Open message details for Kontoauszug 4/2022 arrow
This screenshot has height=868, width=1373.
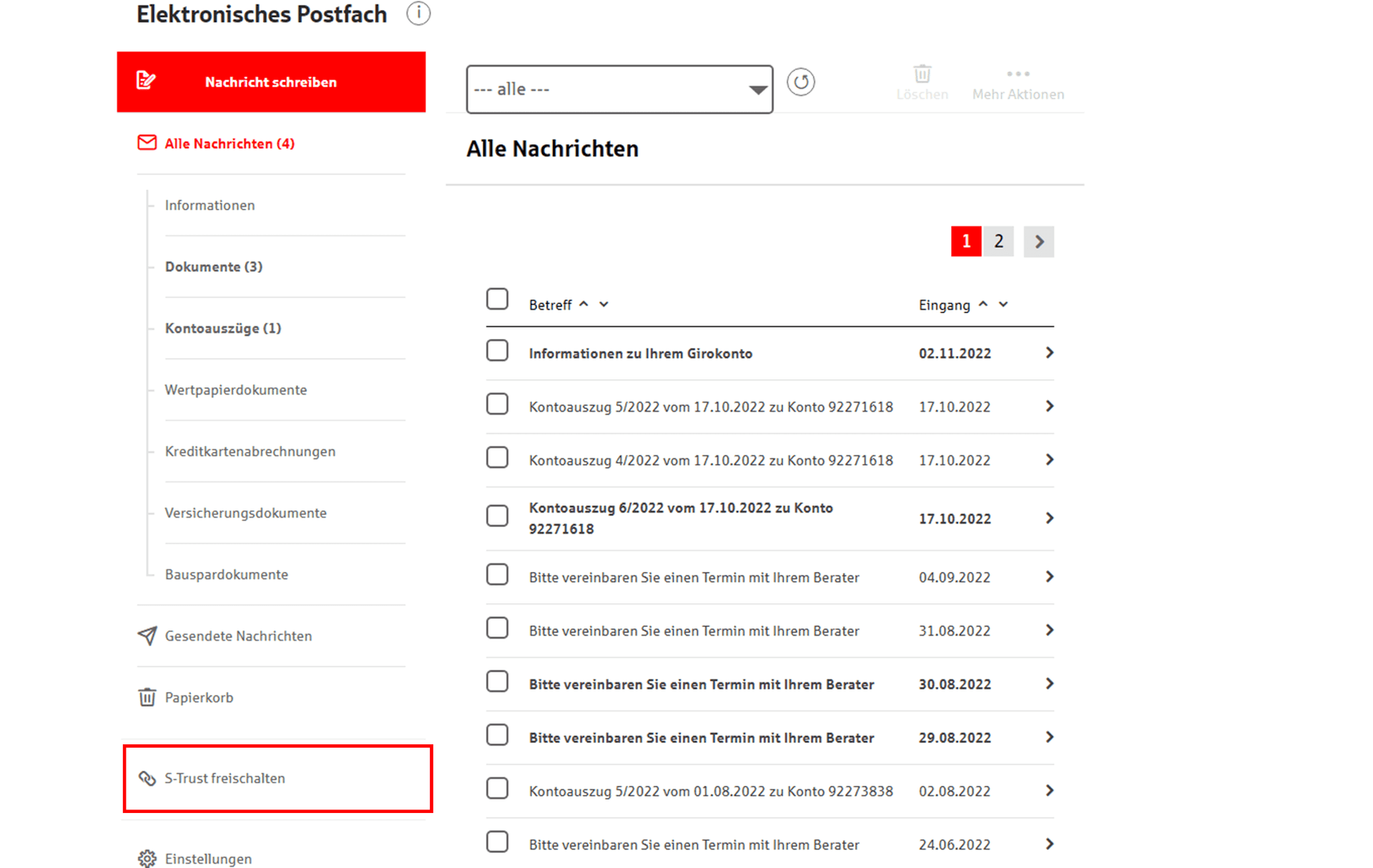[x=1049, y=460]
